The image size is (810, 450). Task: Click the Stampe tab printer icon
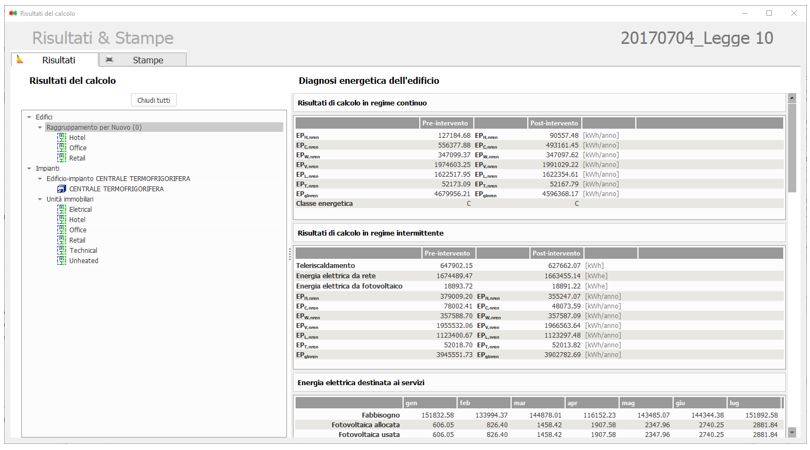pyautogui.click(x=109, y=60)
